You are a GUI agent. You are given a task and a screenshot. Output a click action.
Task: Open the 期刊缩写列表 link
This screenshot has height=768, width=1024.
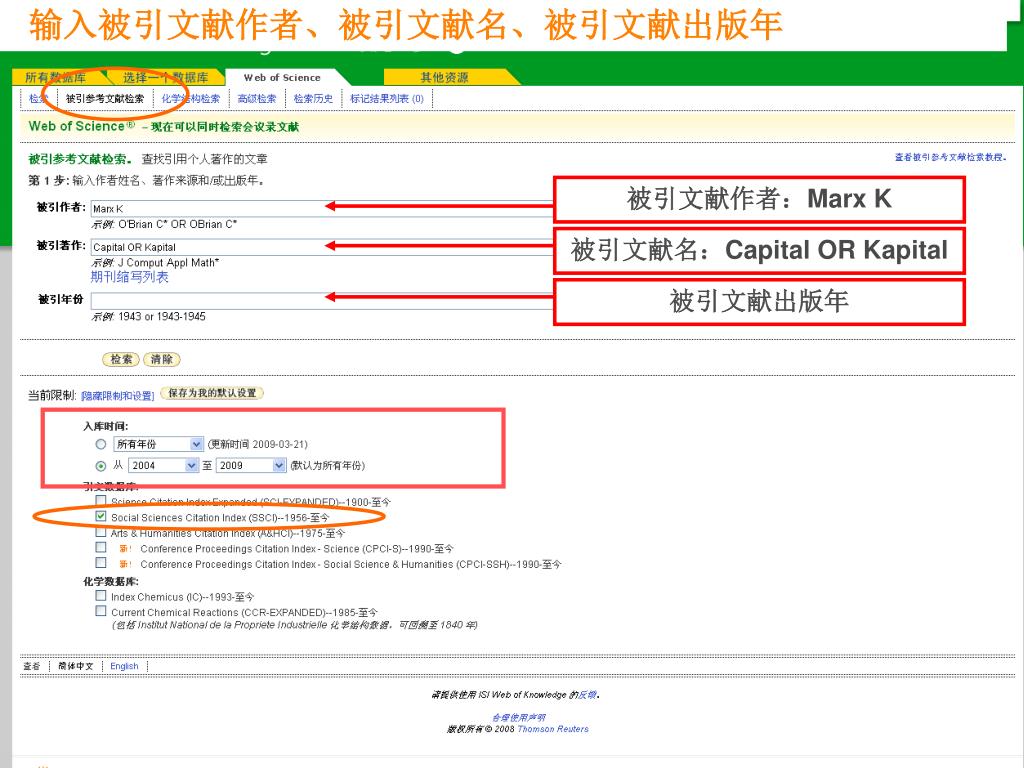tap(129, 277)
